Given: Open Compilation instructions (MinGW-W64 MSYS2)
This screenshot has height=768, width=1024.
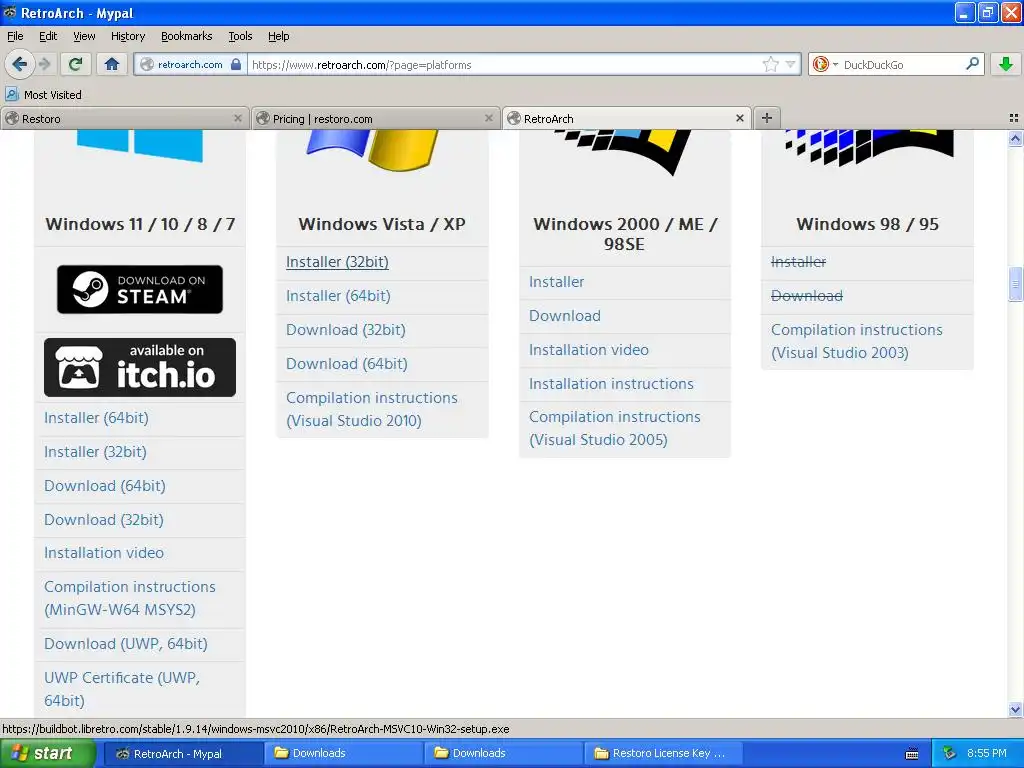Looking at the screenshot, I should point(129,598).
